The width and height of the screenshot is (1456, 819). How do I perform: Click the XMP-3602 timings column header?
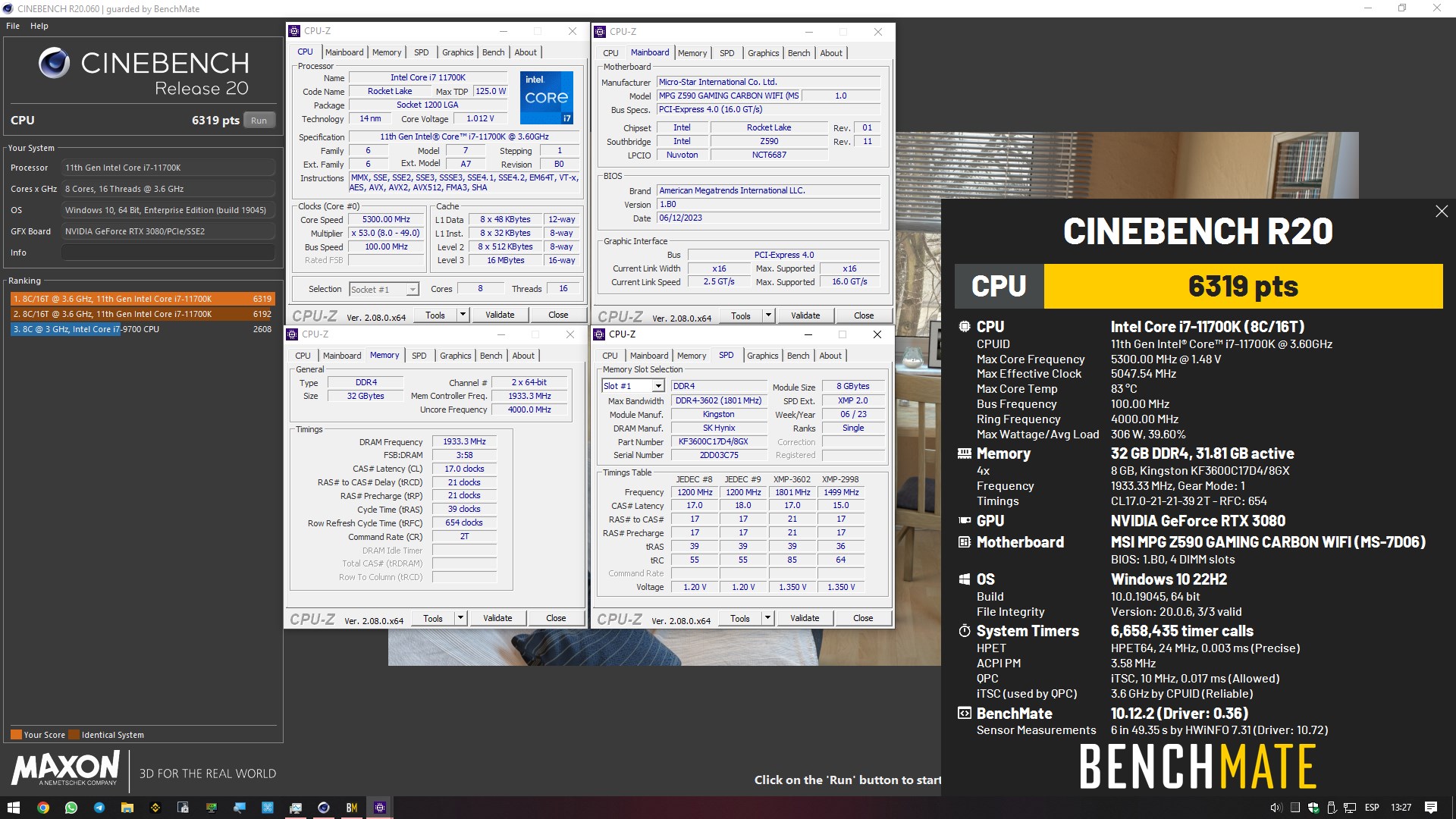coord(792,479)
